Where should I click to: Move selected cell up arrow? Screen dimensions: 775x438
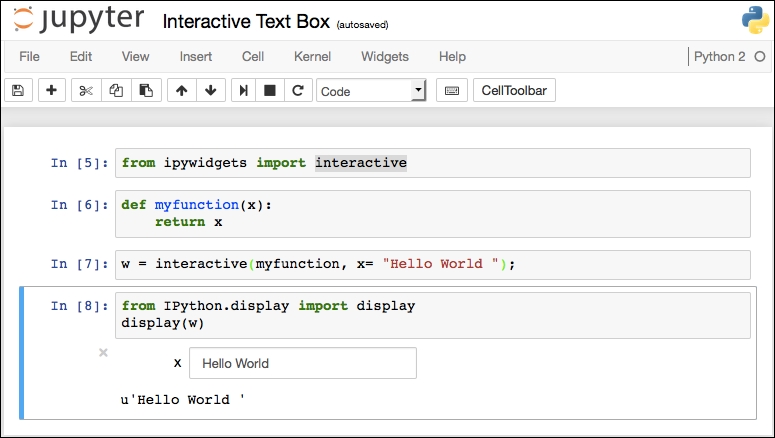[181, 90]
